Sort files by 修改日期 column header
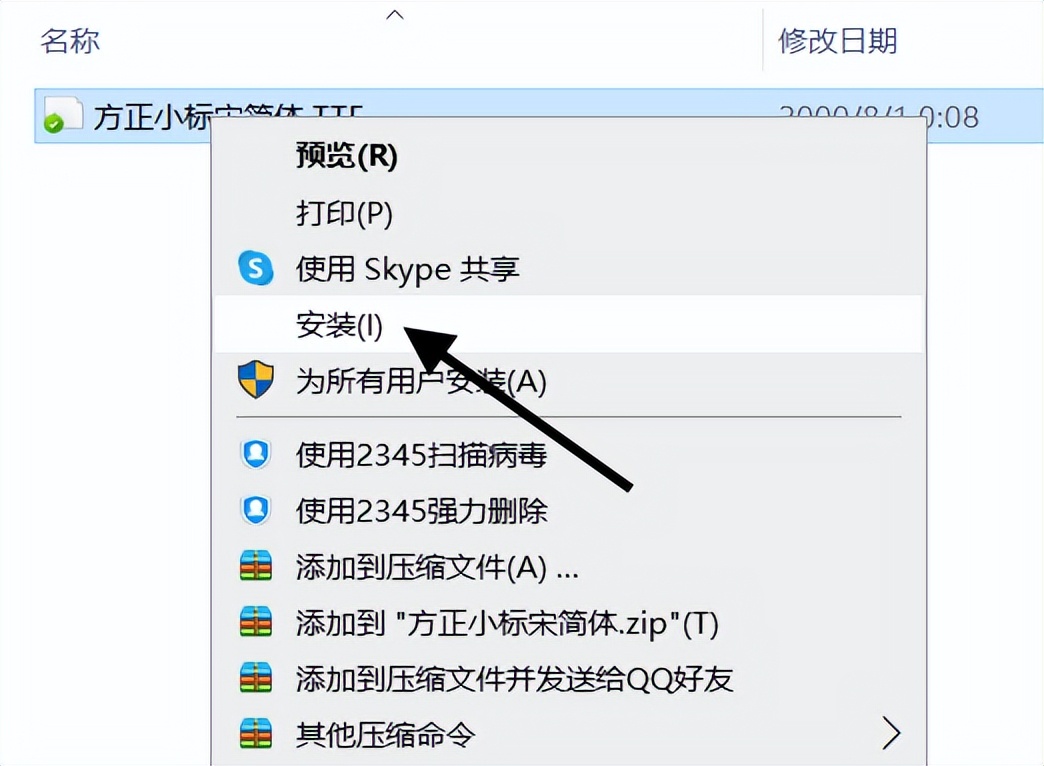This screenshot has height=766, width=1044. click(x=838, y=41)
